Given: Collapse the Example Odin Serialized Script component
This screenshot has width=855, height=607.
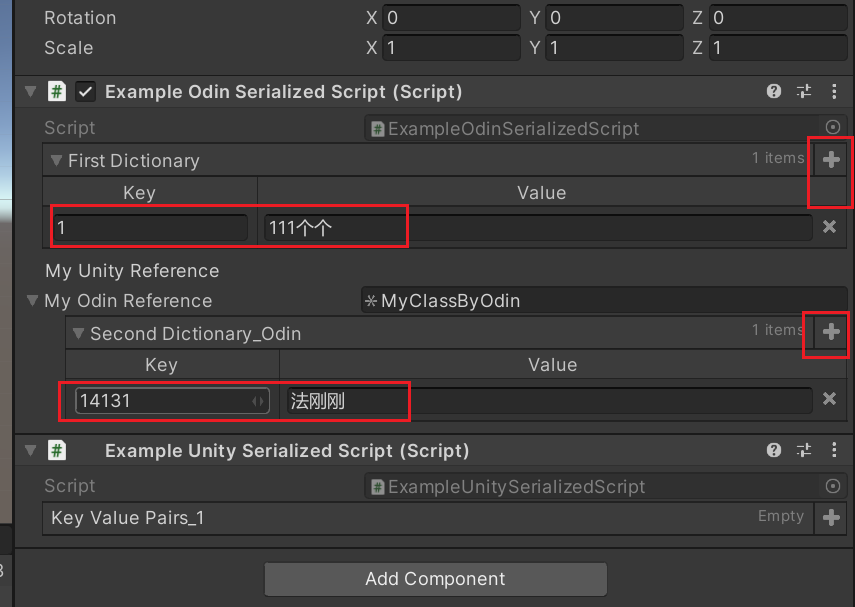Looking at the screenshot, I should (x=31, y=92).
